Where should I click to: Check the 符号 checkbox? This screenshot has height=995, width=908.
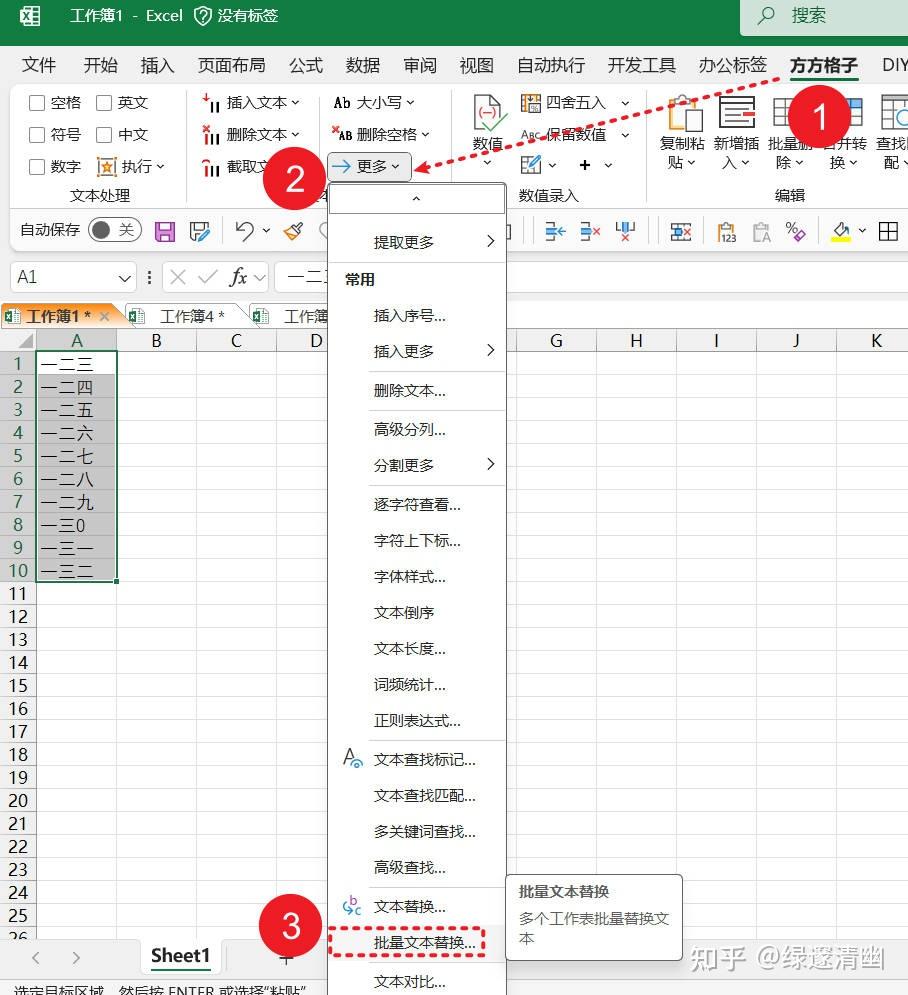(x=37, y=135)
